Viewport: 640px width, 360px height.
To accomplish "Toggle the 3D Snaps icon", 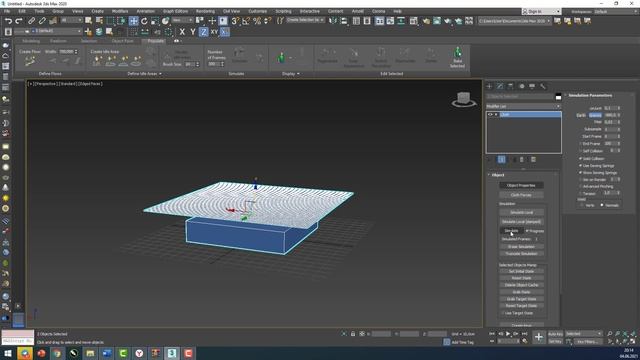I will tap(235, 21).
